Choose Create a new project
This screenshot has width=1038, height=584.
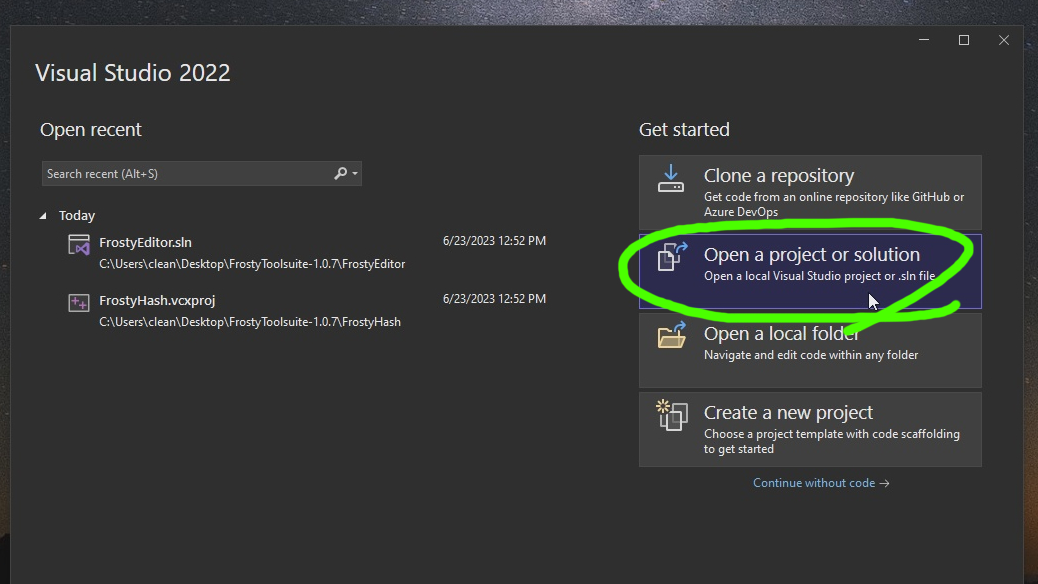click(x=810, y=429)
